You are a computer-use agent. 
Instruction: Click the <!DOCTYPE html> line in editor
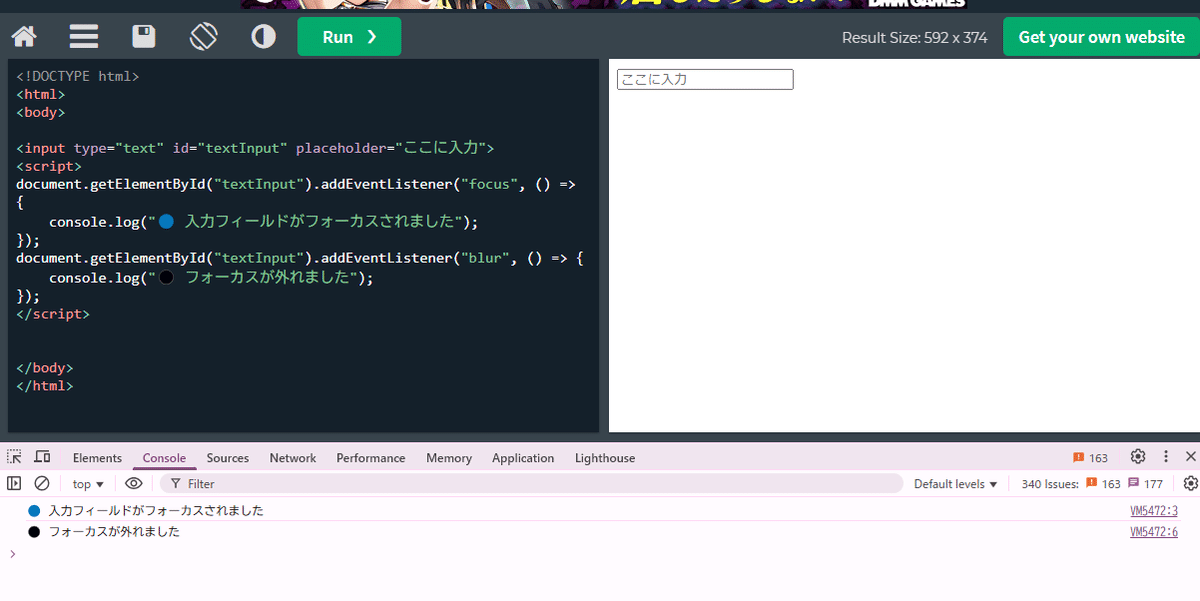coord(77,76)
